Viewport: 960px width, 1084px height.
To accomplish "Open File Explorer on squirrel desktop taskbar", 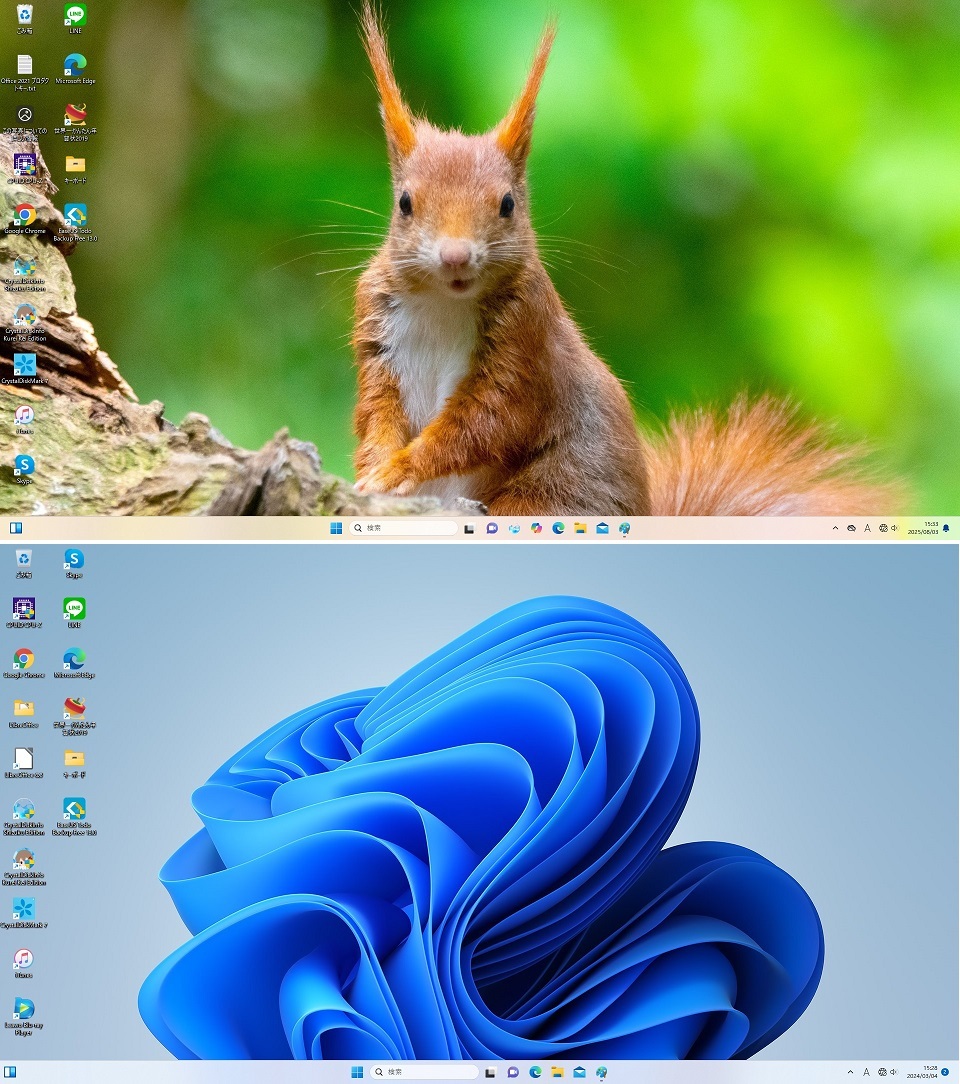I will (x=581, y=528).
